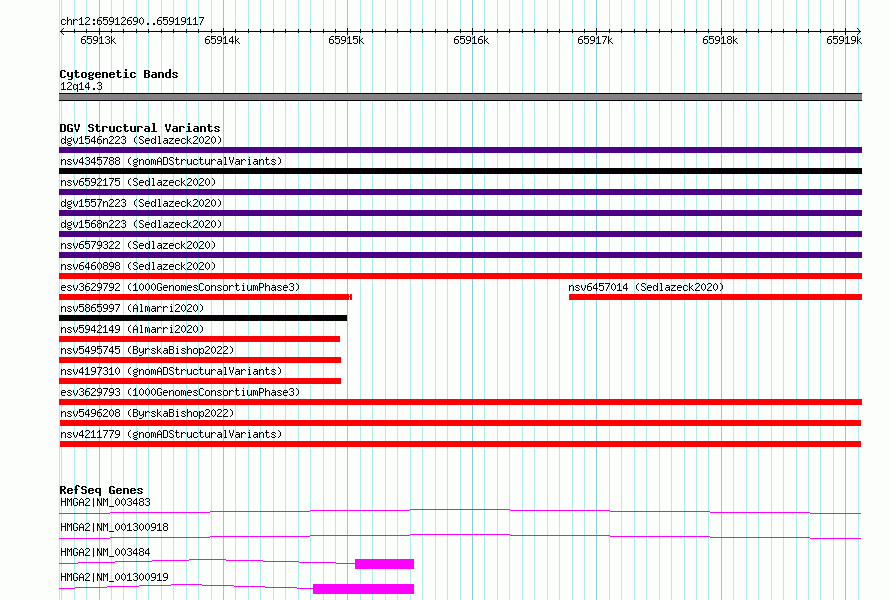
Task: Select the red bar beneath nsv6457014
Action: [715, 297]
